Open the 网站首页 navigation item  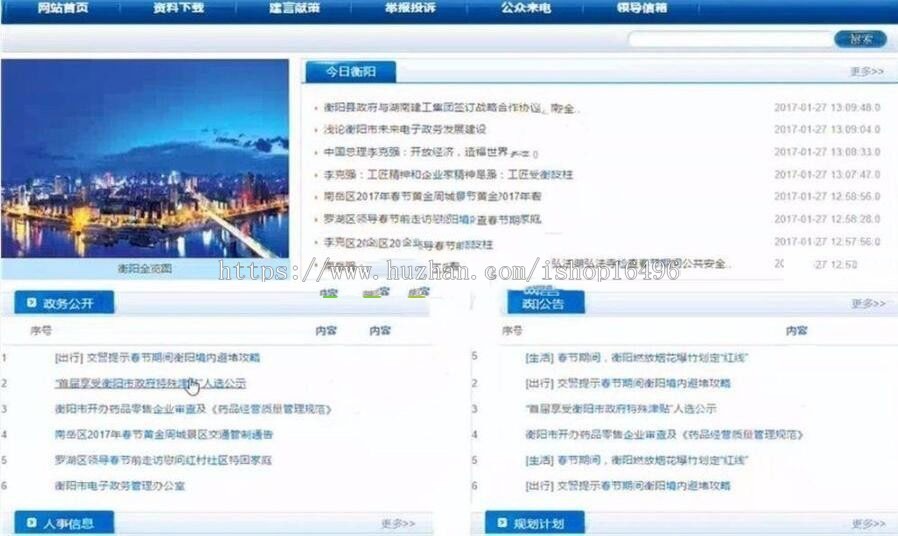click(x=62, y=8)
